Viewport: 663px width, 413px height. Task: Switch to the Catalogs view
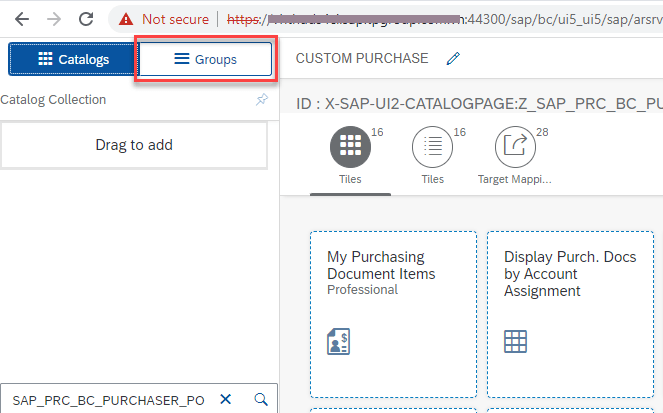(72, 59)
